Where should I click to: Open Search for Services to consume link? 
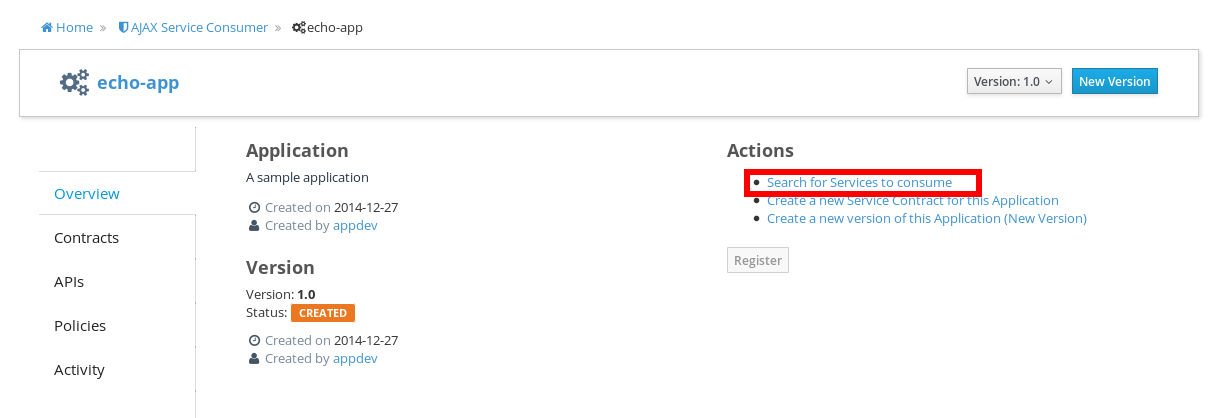859,183
